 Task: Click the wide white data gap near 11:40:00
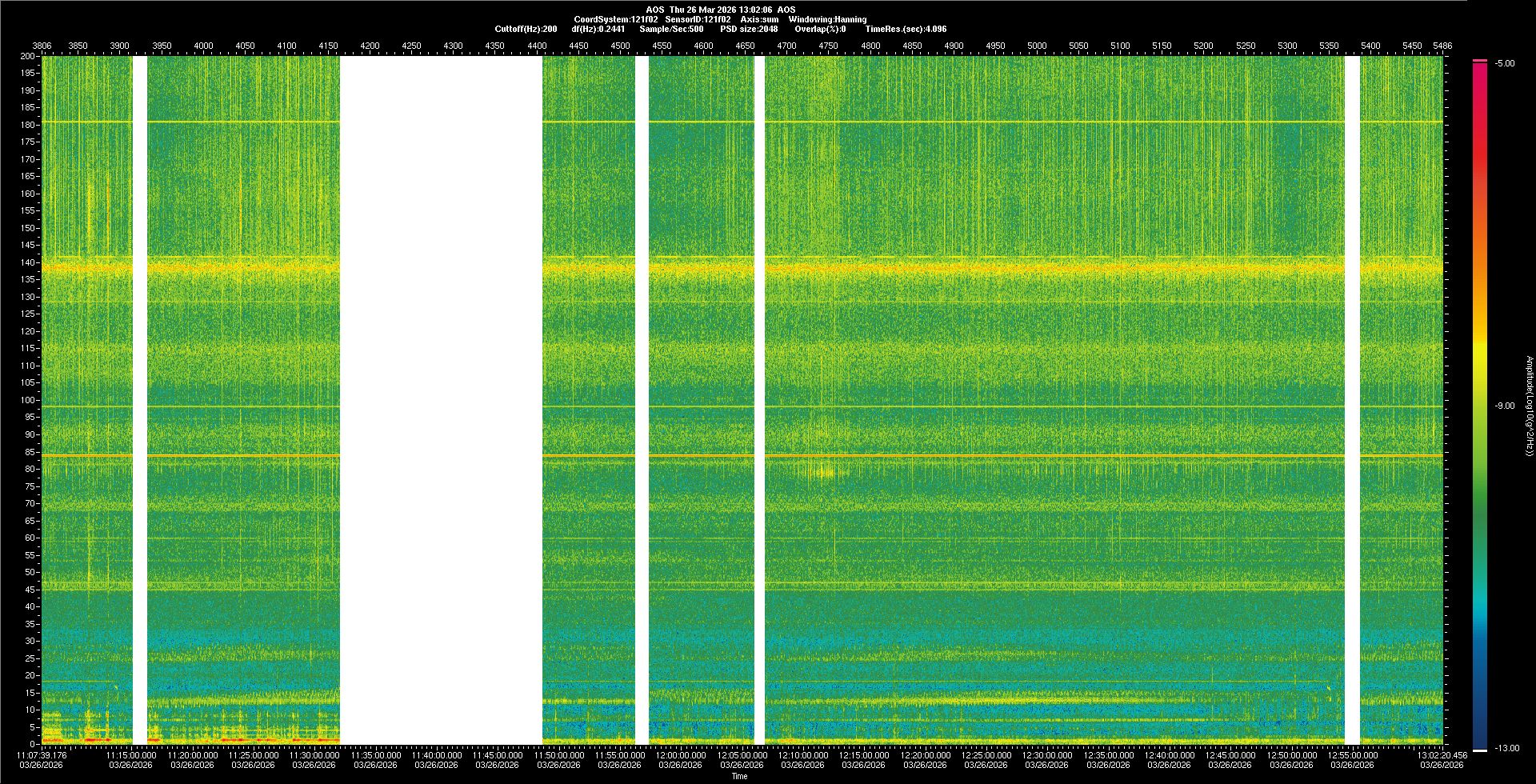coord(441,400)
